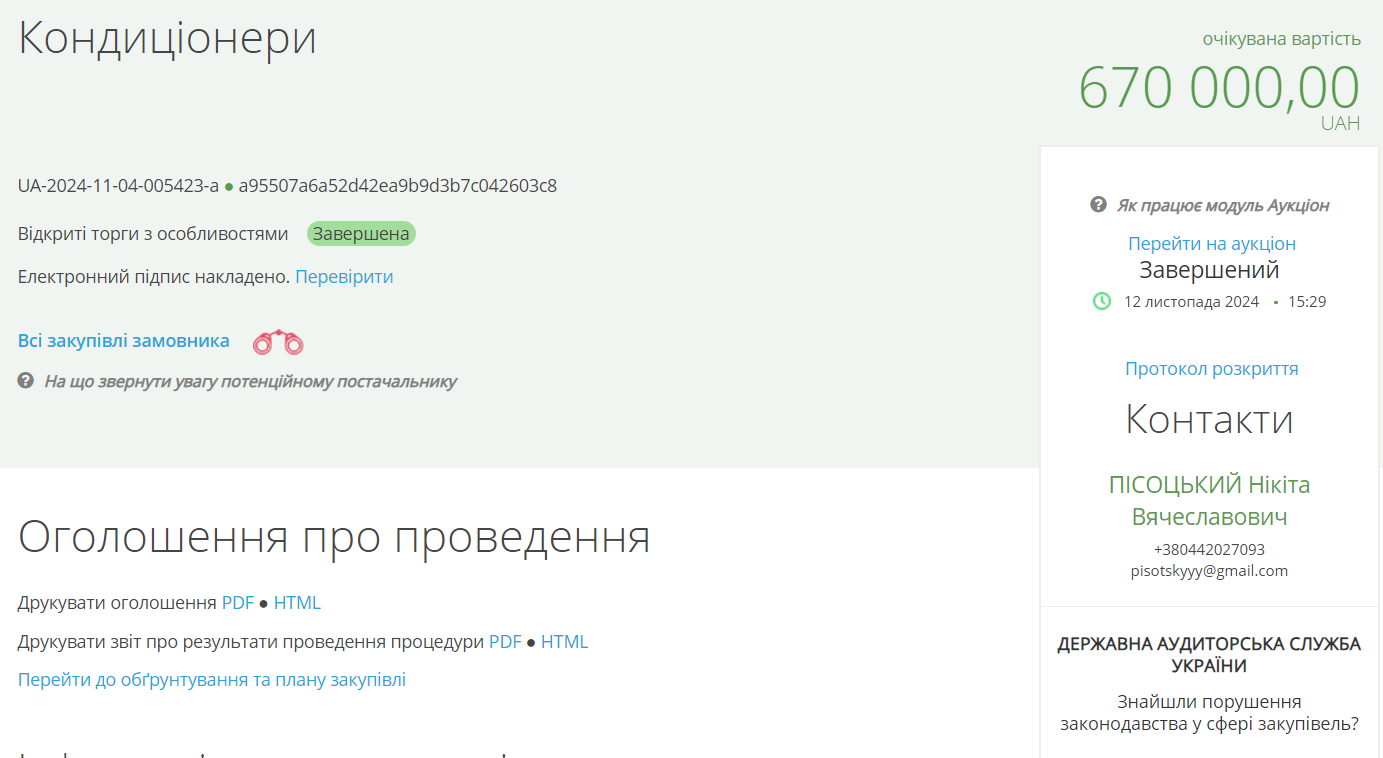1383x758 pixels.
Task: Open HTML report of procedure results
Action: (x=564, y=642)
